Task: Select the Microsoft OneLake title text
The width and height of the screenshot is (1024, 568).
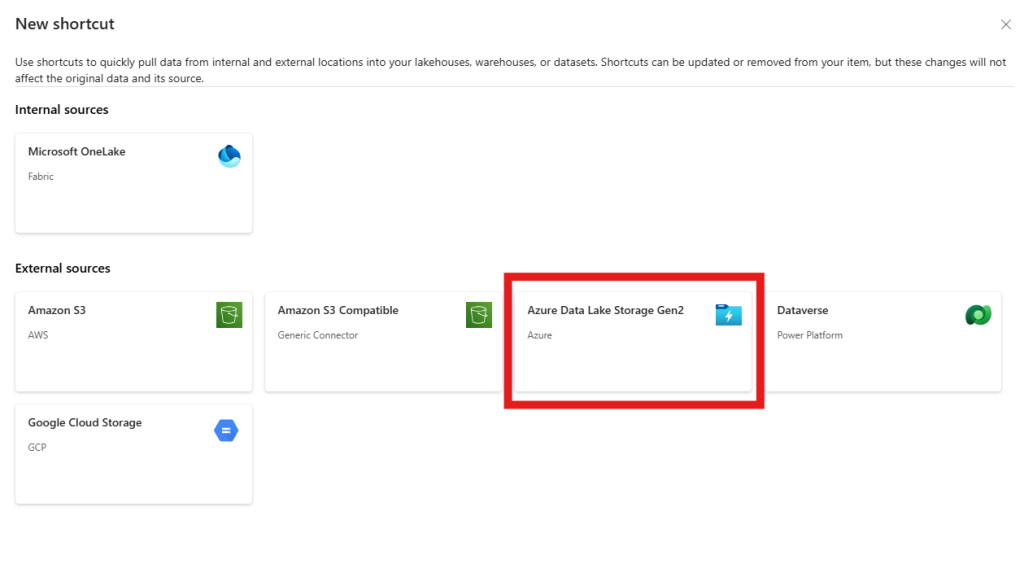Action: (76, 151)
